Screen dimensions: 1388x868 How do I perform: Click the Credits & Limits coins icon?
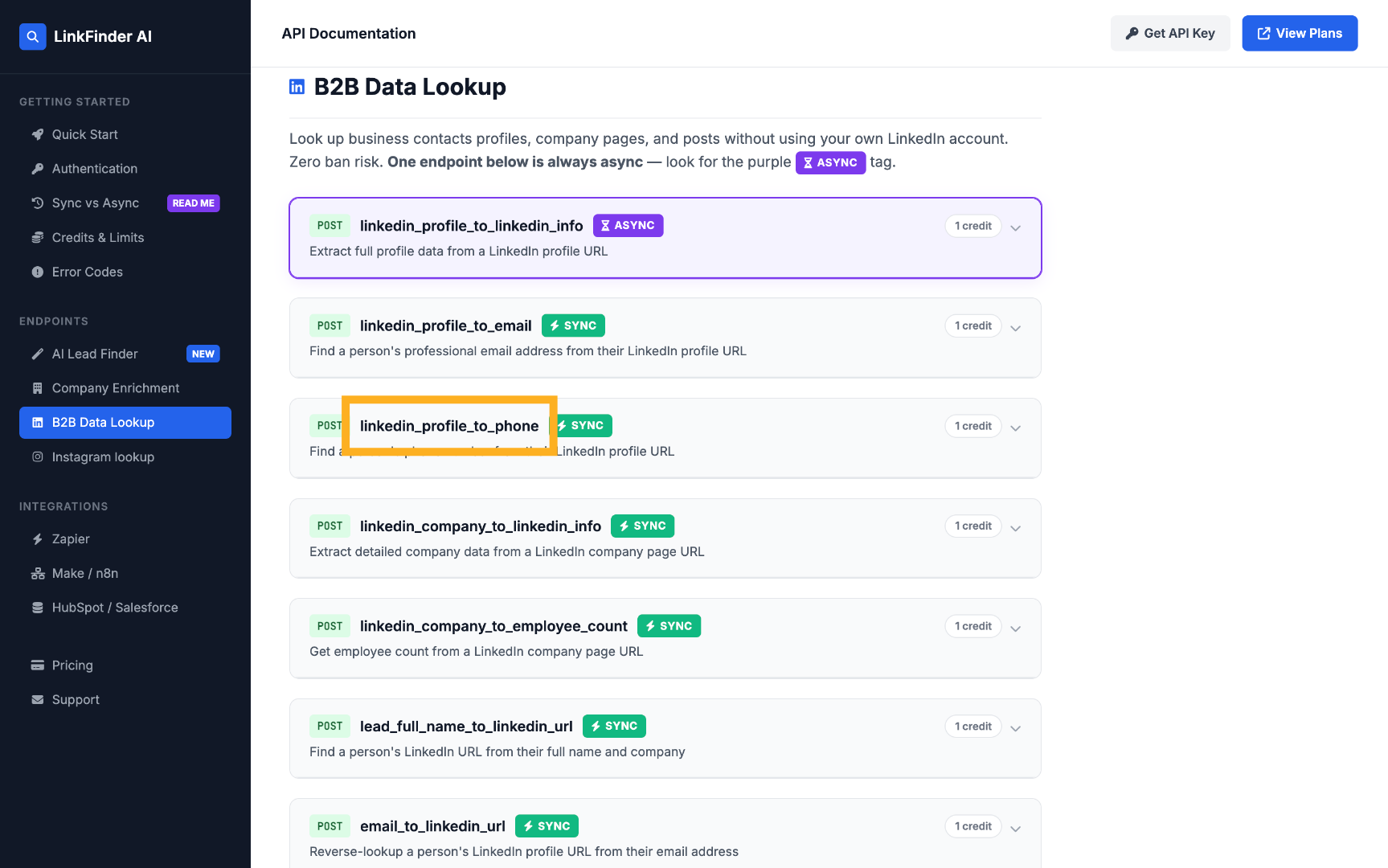[38, 238]
